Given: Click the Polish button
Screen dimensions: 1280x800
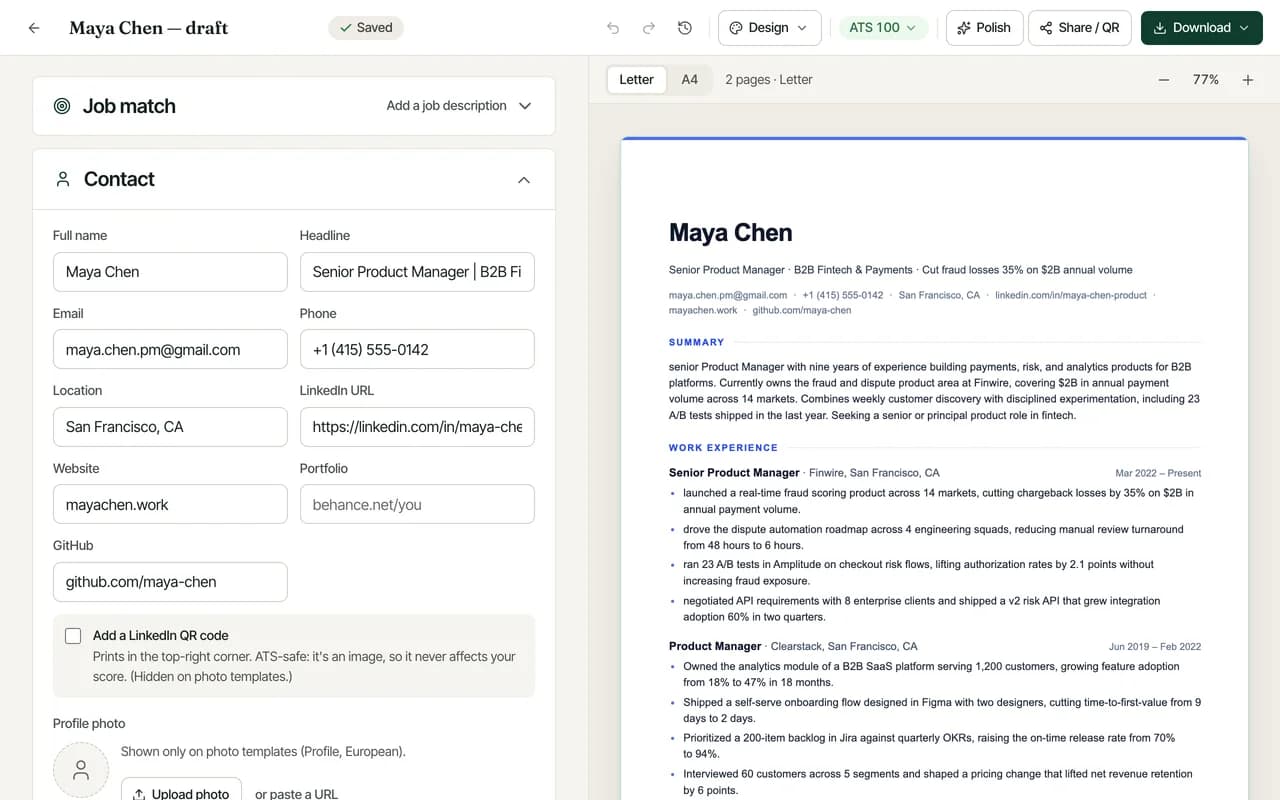Looking at the screenshot, I should (984, 28).
